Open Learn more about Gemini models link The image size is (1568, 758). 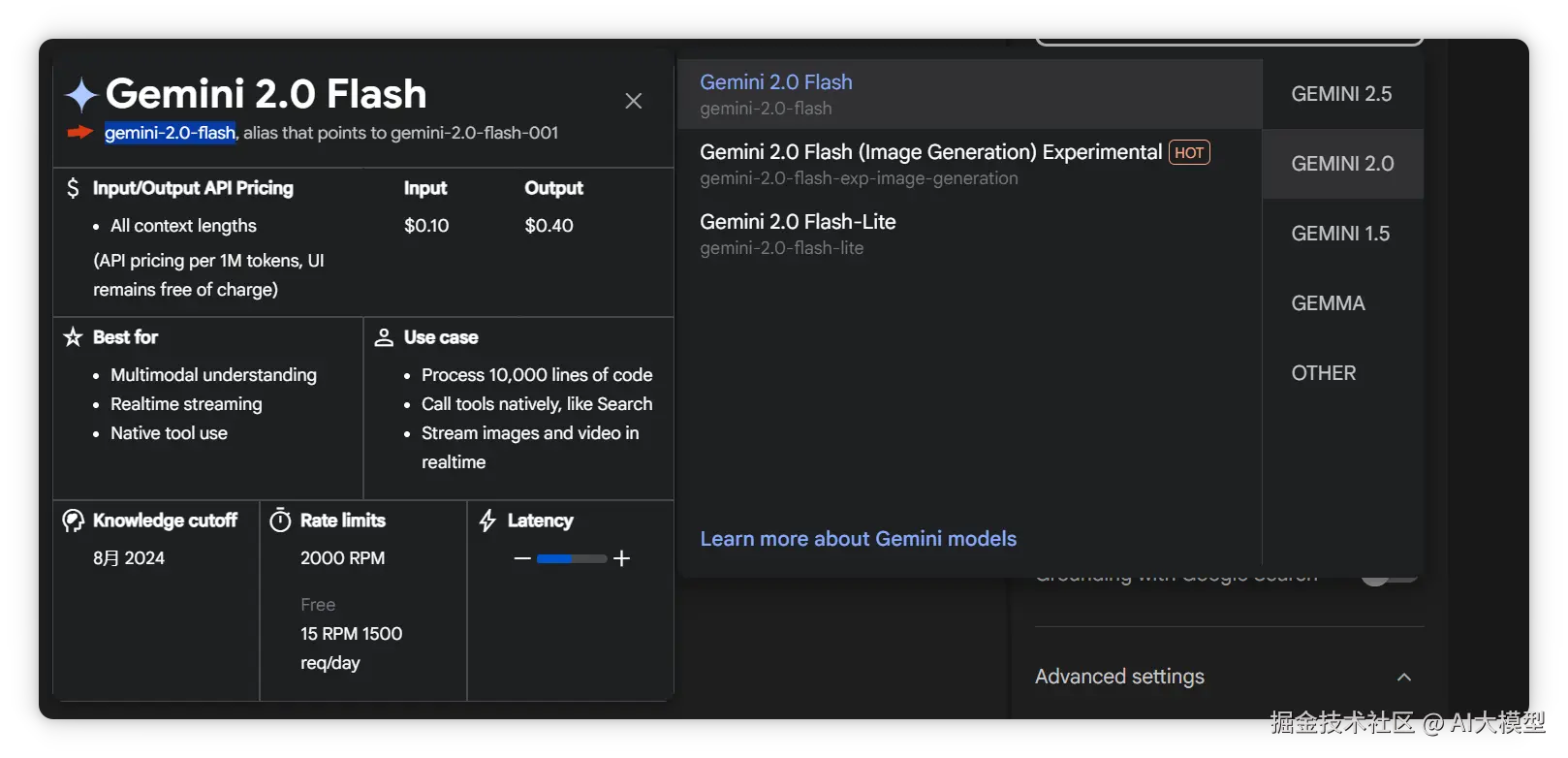click(x=859, y=539)
